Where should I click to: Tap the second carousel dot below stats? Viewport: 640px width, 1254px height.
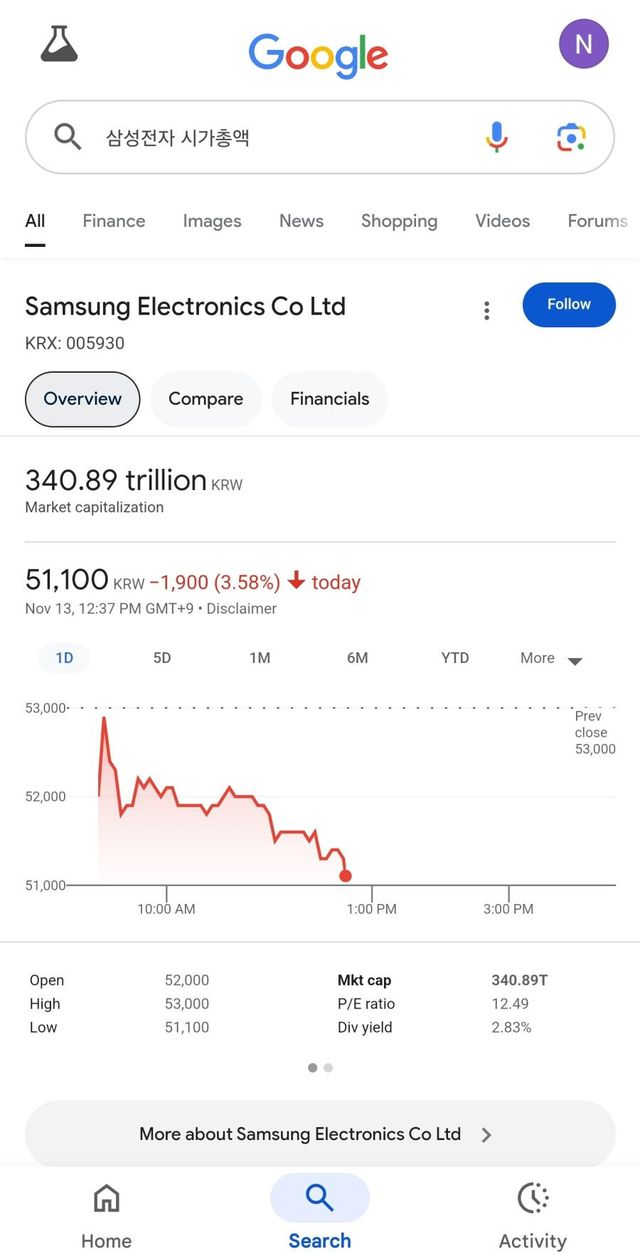(328, 1068)
